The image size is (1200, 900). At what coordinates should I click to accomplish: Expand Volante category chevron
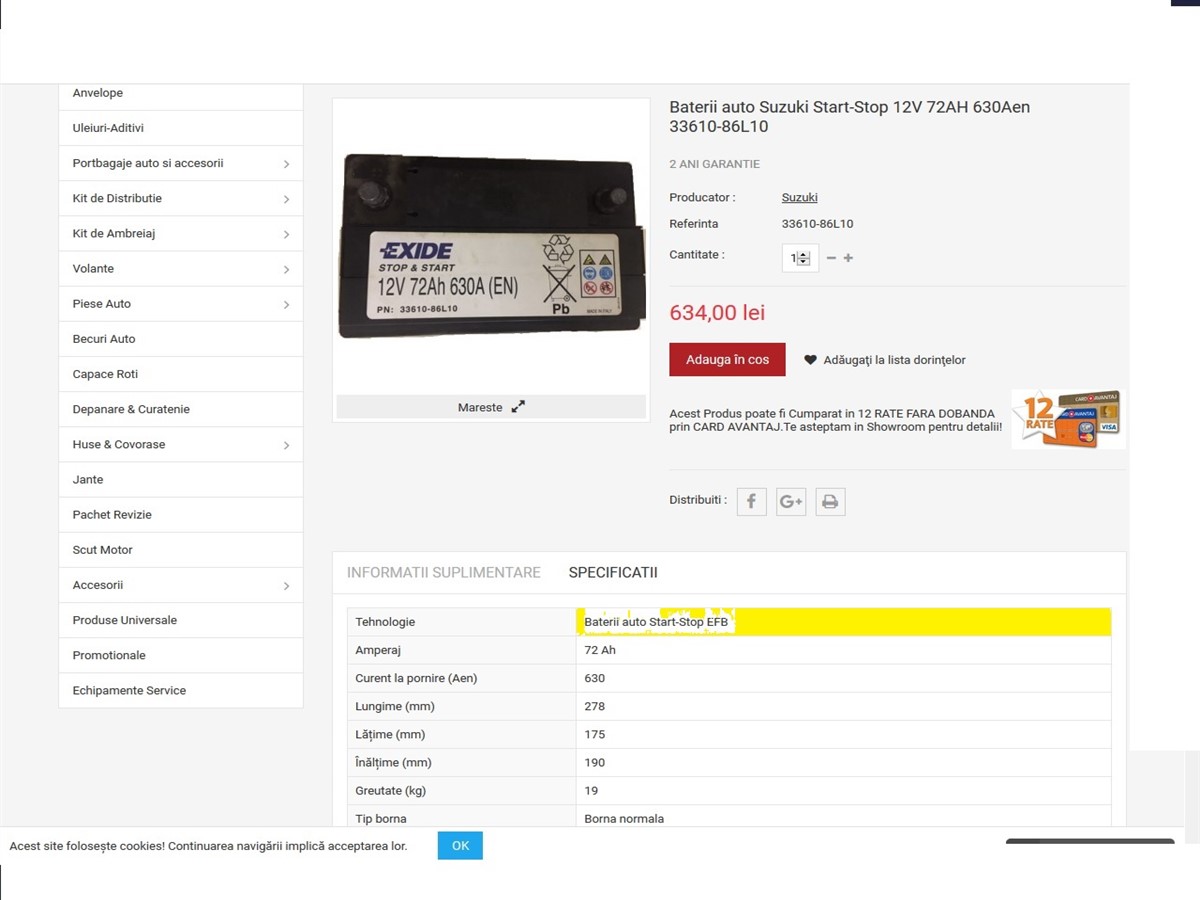click(x=286, y=269)
